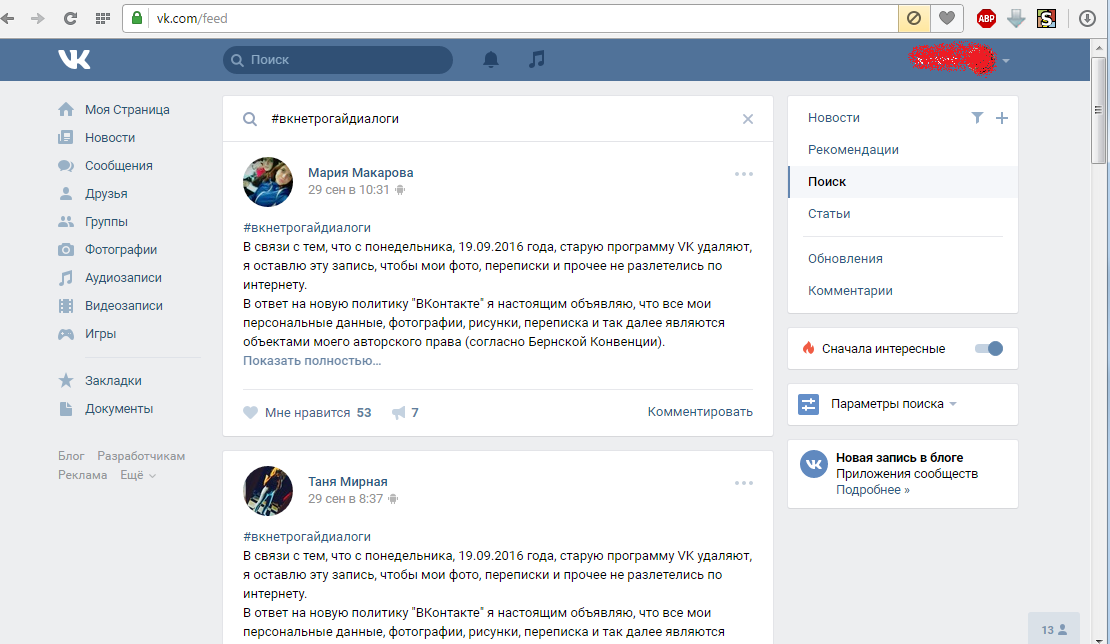
Task: Open notifications bell icon
Action: (x=491, y=59)
